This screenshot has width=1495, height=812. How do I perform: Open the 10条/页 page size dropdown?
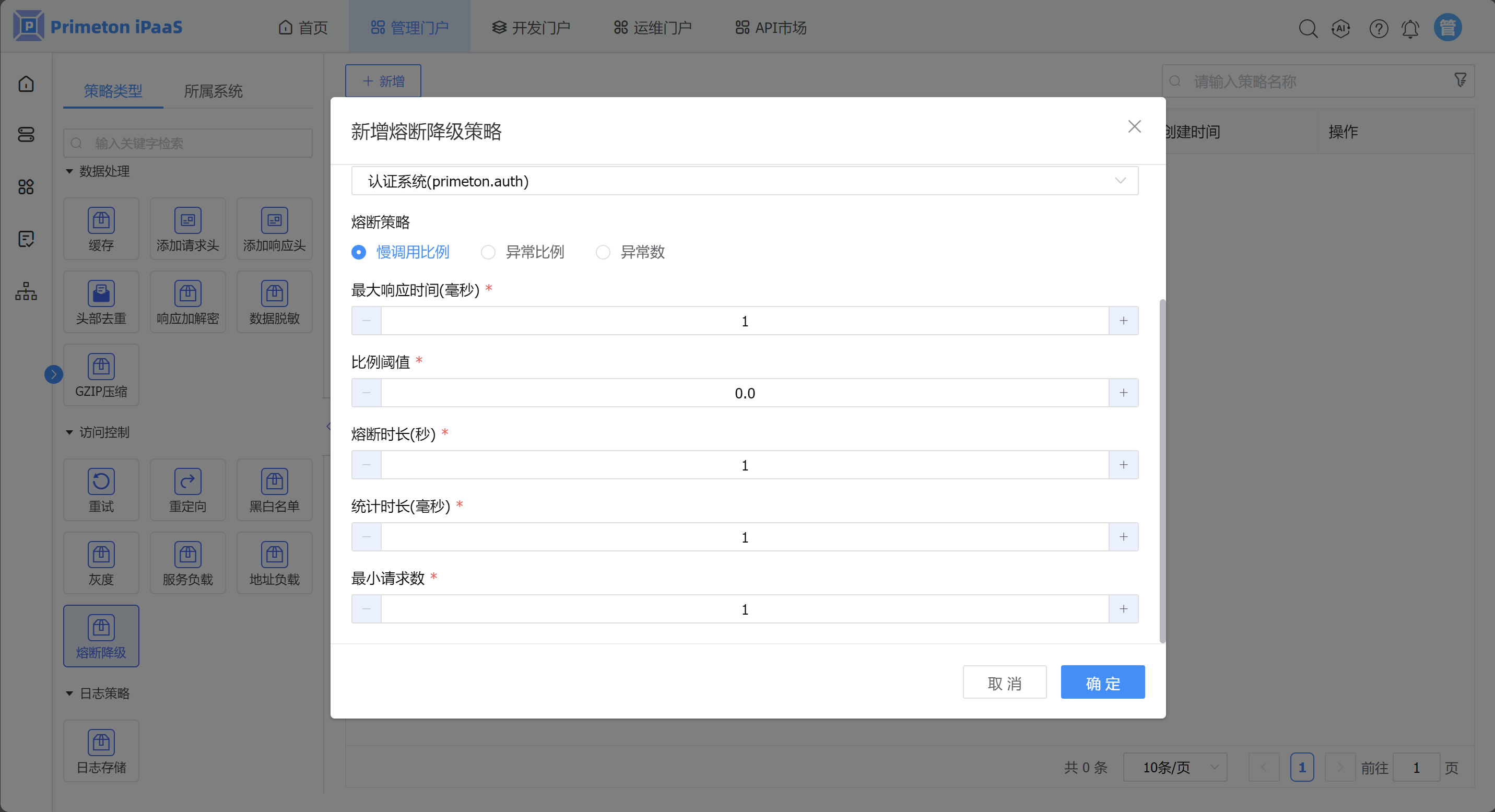click(x=1175, y=767)
